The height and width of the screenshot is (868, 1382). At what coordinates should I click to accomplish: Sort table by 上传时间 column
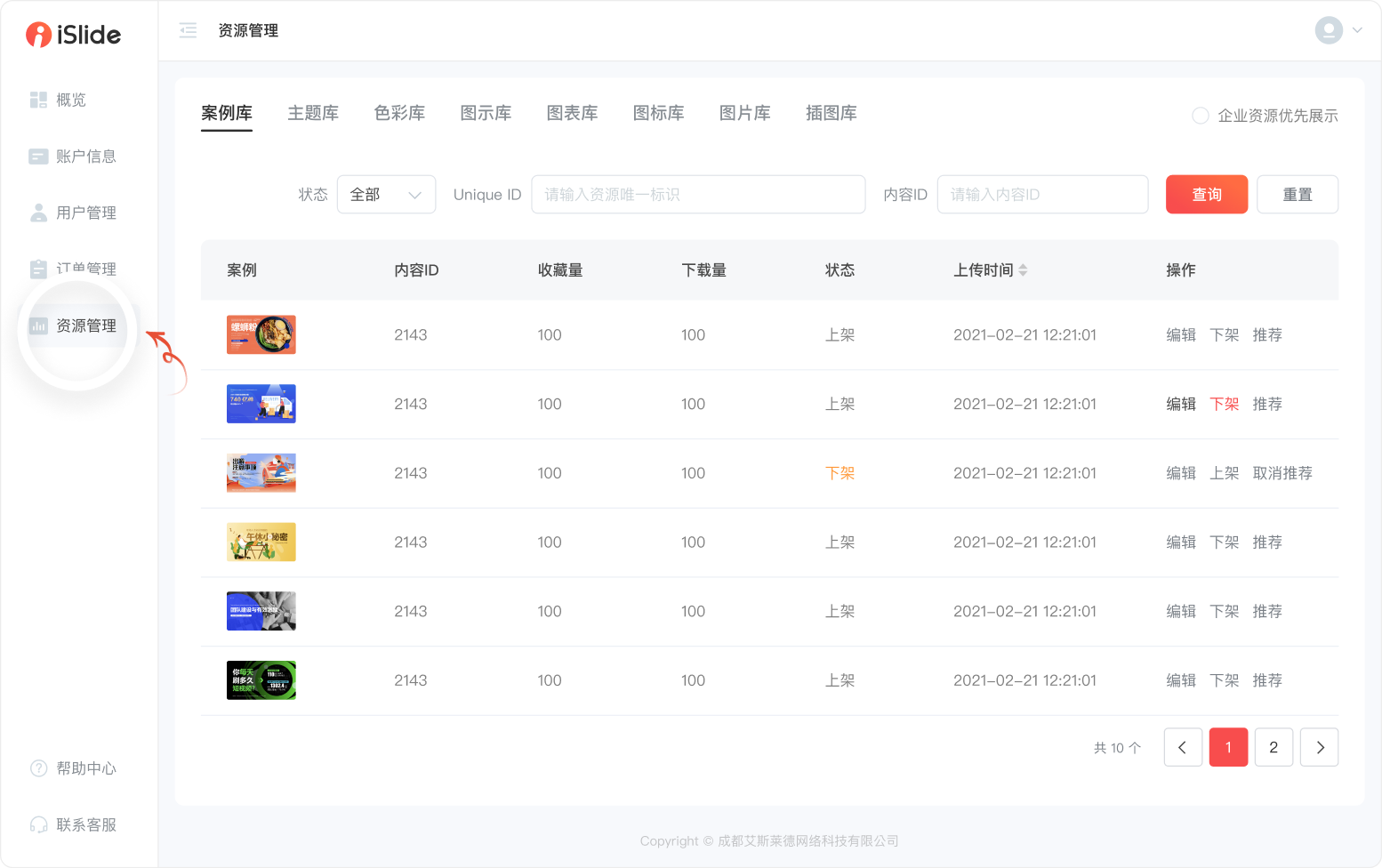click(x=1023, y=270)
